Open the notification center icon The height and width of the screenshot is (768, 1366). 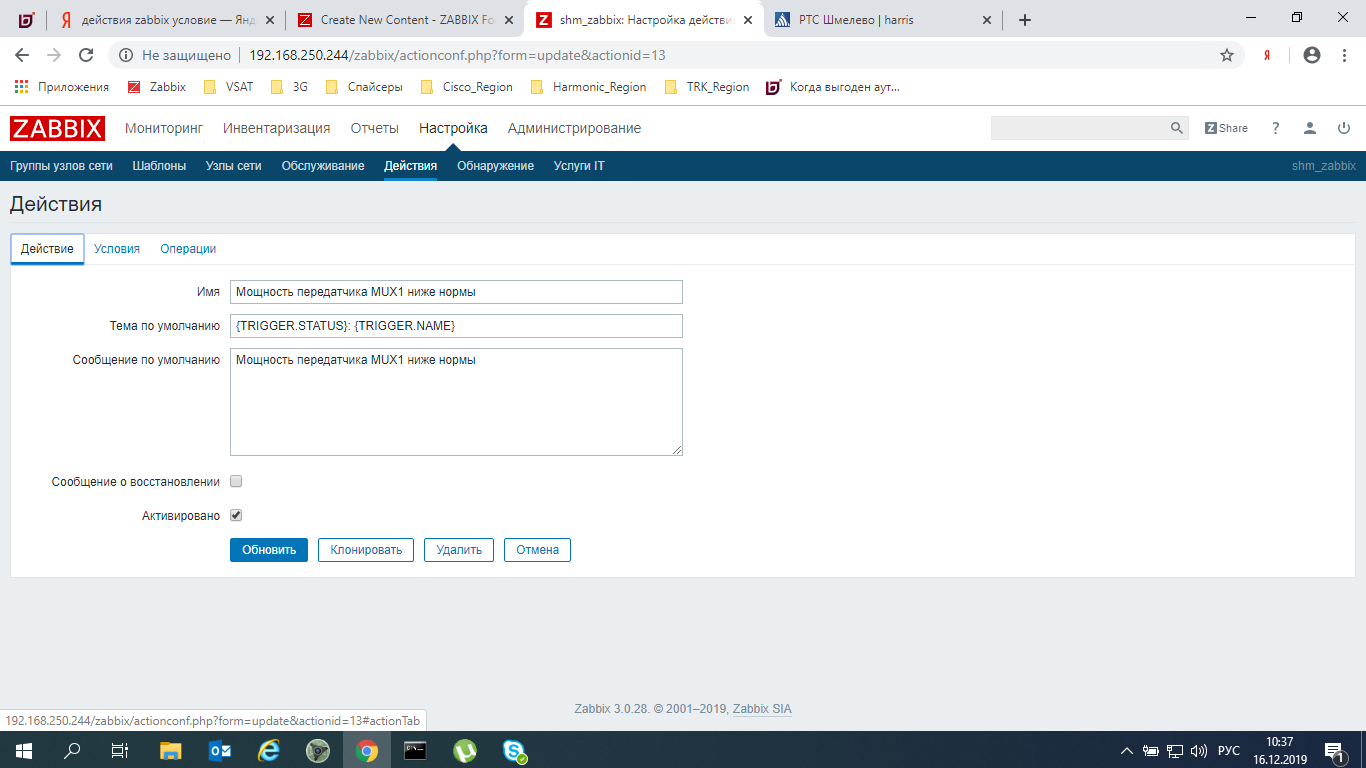[x=1334, y=750]
